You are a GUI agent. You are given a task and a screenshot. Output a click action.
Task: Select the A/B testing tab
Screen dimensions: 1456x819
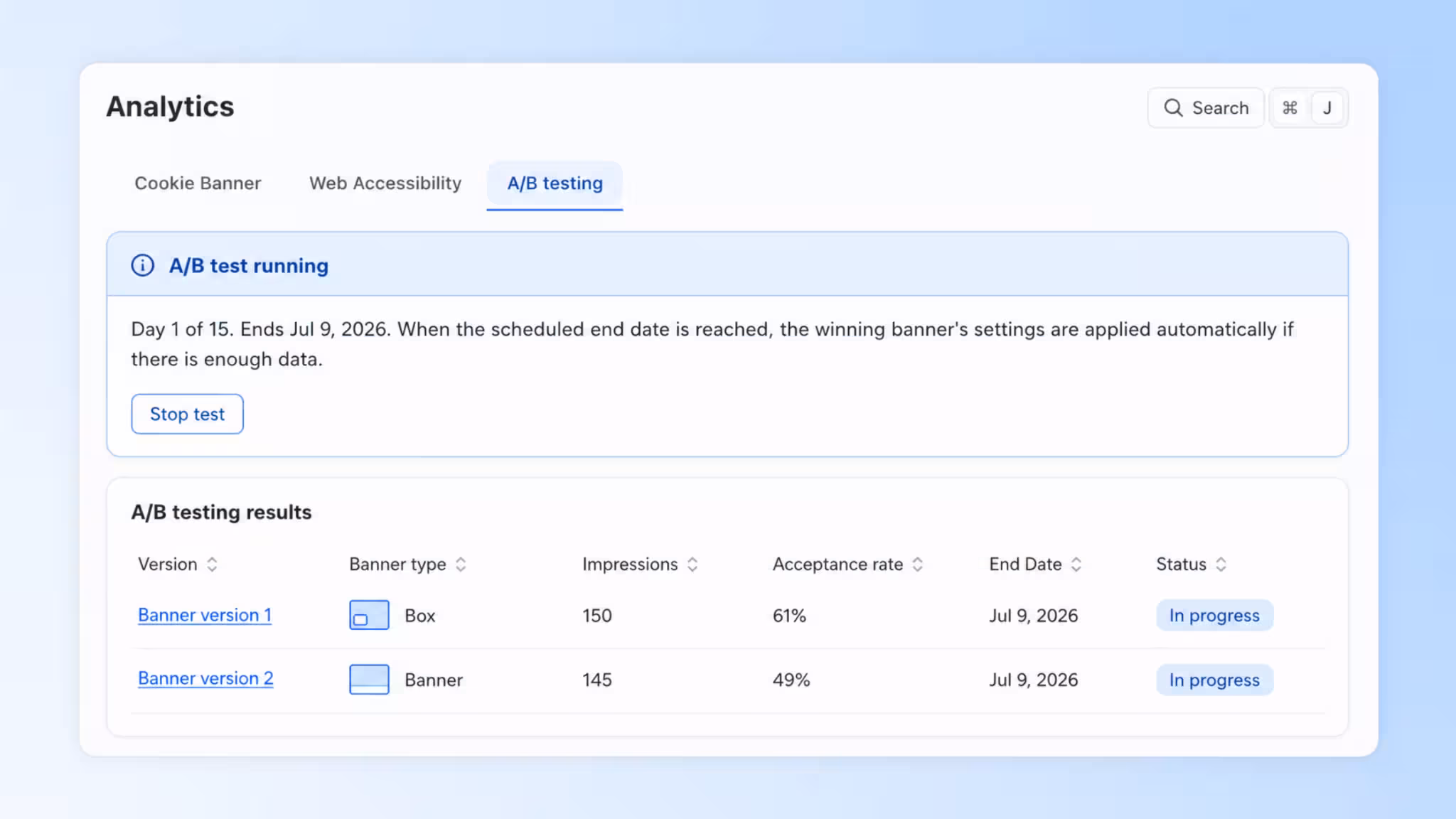click(x=555, y=184)
